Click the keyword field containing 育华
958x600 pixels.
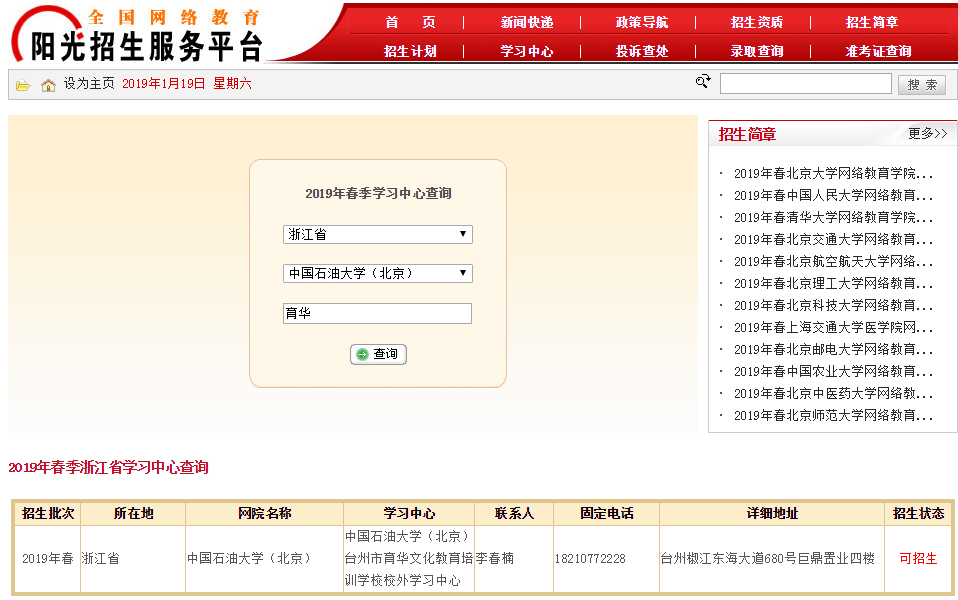pos(378,313)
